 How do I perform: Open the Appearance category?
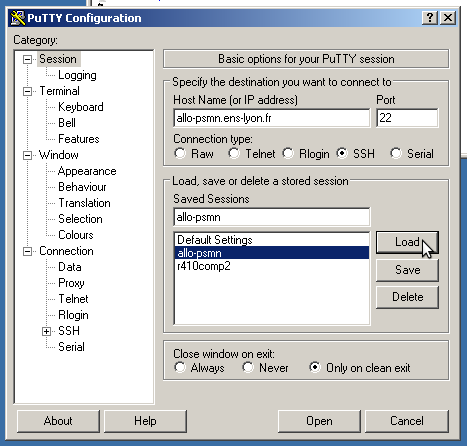point(87,171)
